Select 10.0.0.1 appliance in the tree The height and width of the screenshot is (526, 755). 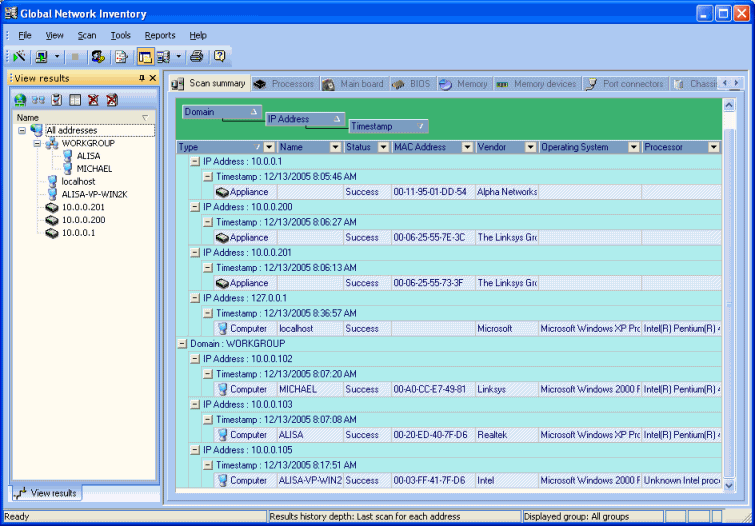point(78,233)
